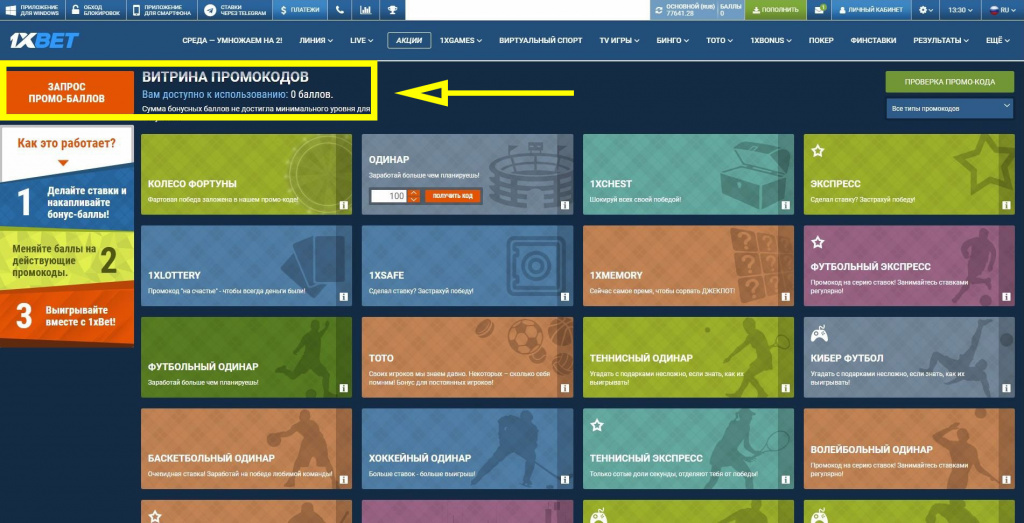The image size is (1024, 523).
Task: Click the gamepad icon on Кибер футбол
Action: pos(818,335)
